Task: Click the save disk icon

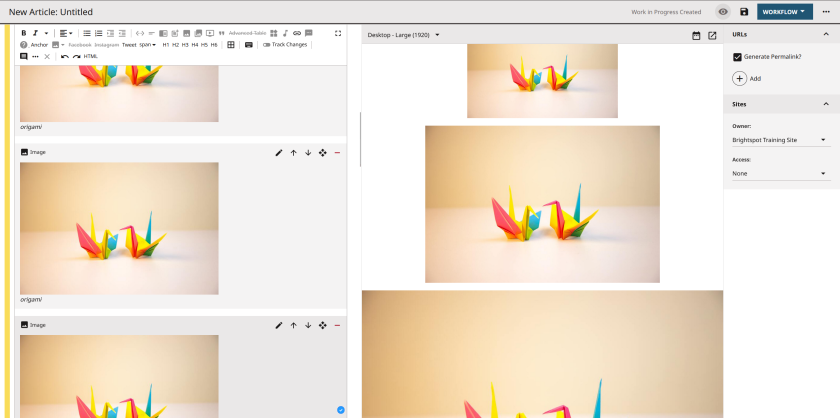Action: point(744,11)
